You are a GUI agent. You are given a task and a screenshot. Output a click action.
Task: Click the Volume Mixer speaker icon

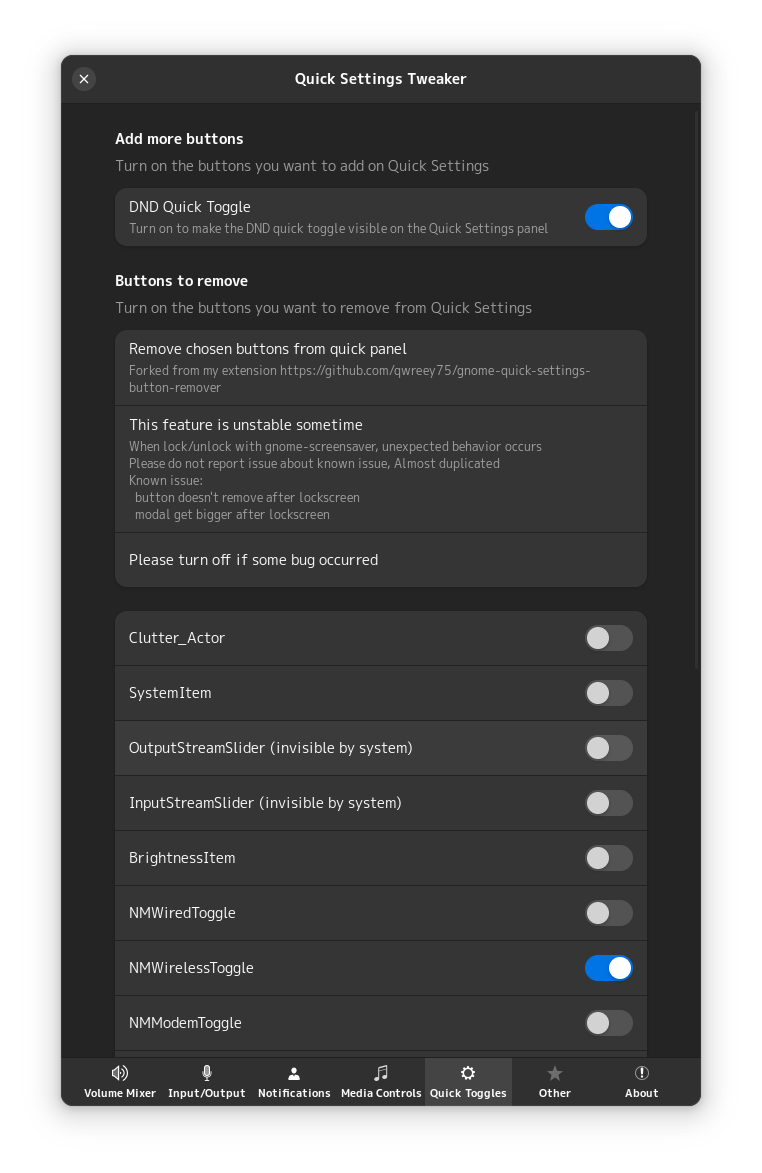120,1073
